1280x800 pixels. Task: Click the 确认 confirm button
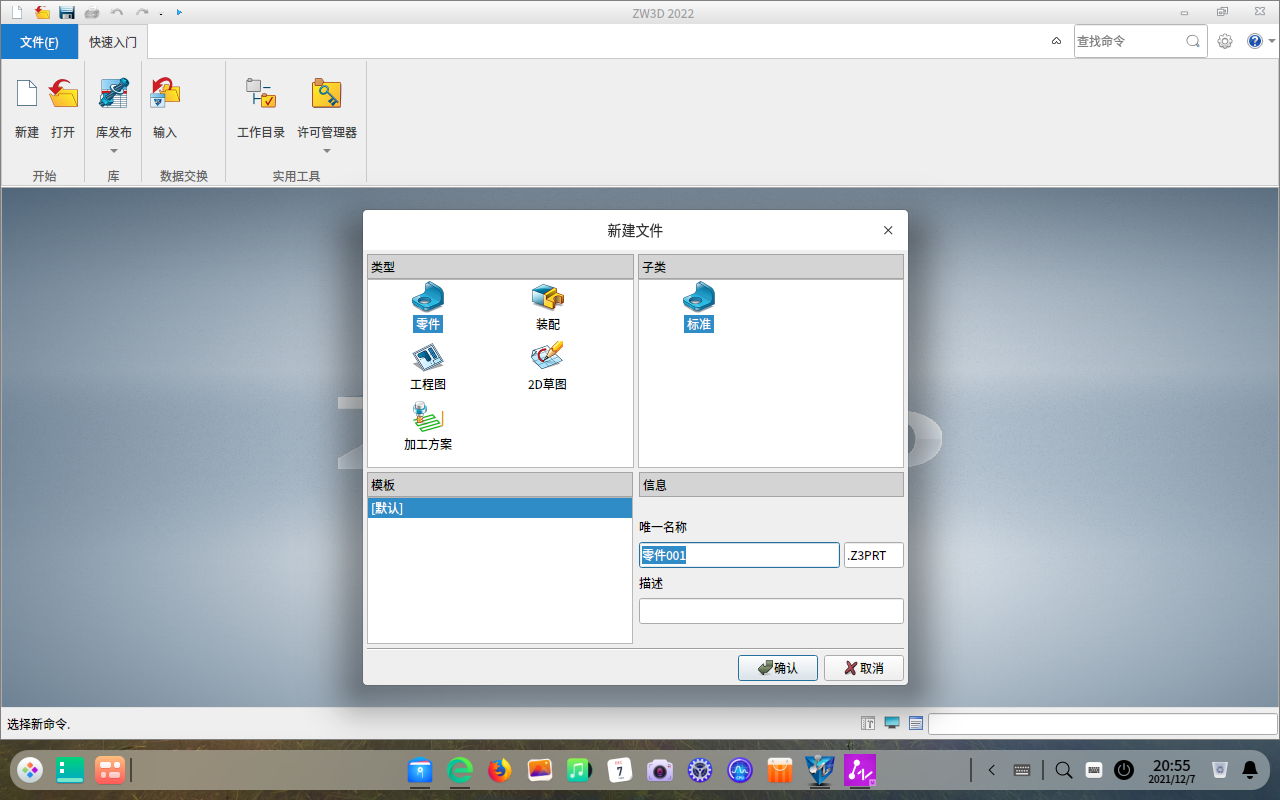click(x=778, y=667)
